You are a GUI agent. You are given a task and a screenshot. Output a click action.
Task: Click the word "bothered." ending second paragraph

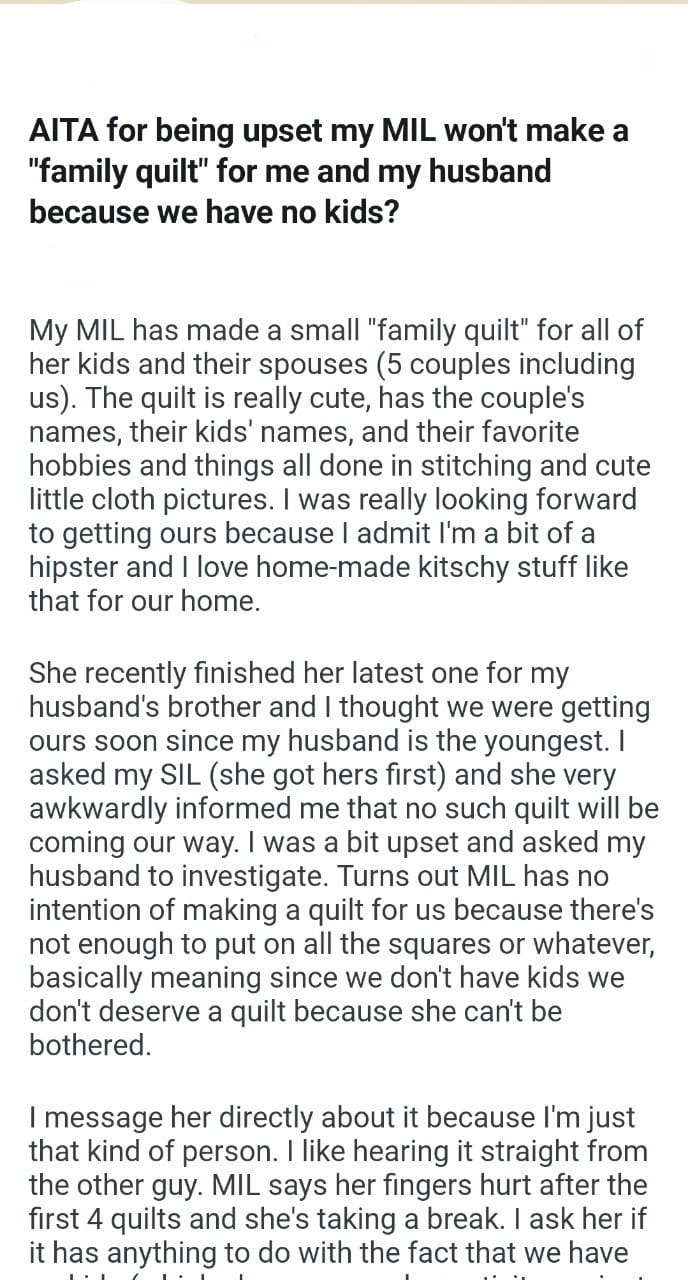click(91, 1047)
